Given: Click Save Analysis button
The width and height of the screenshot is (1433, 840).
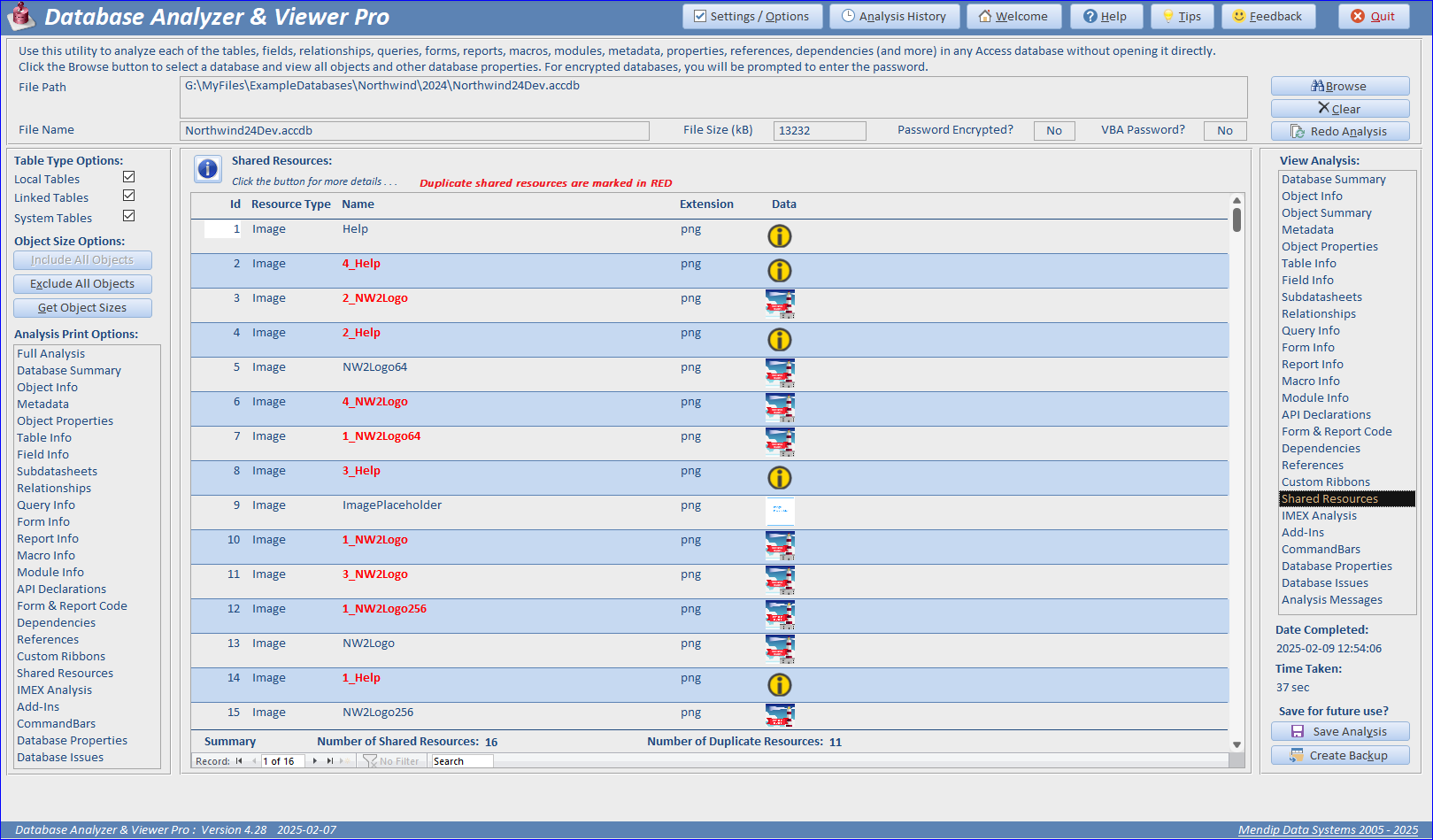Looking at the screenshot, I should tap(1340, 731).
